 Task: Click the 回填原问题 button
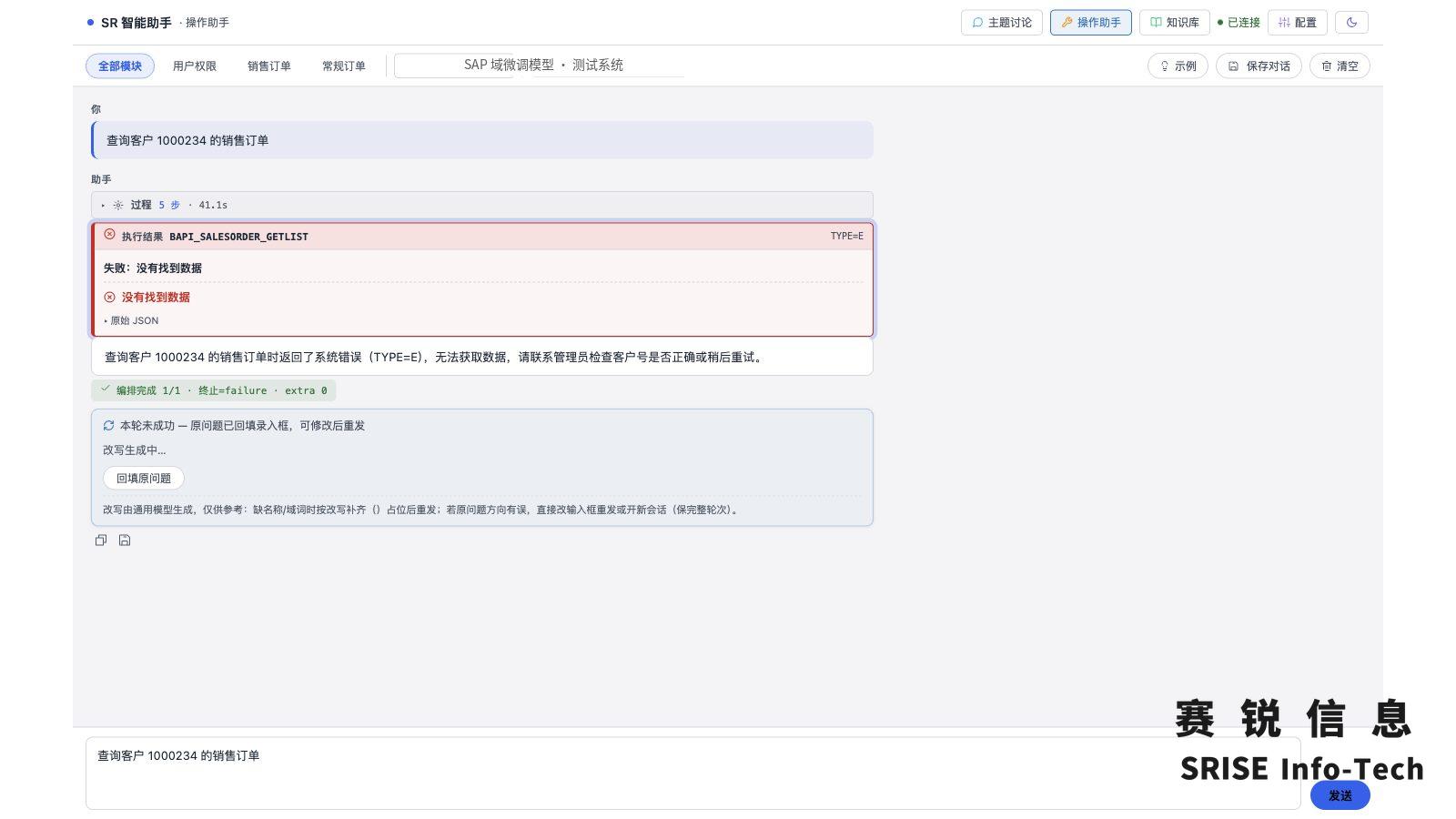144,479
